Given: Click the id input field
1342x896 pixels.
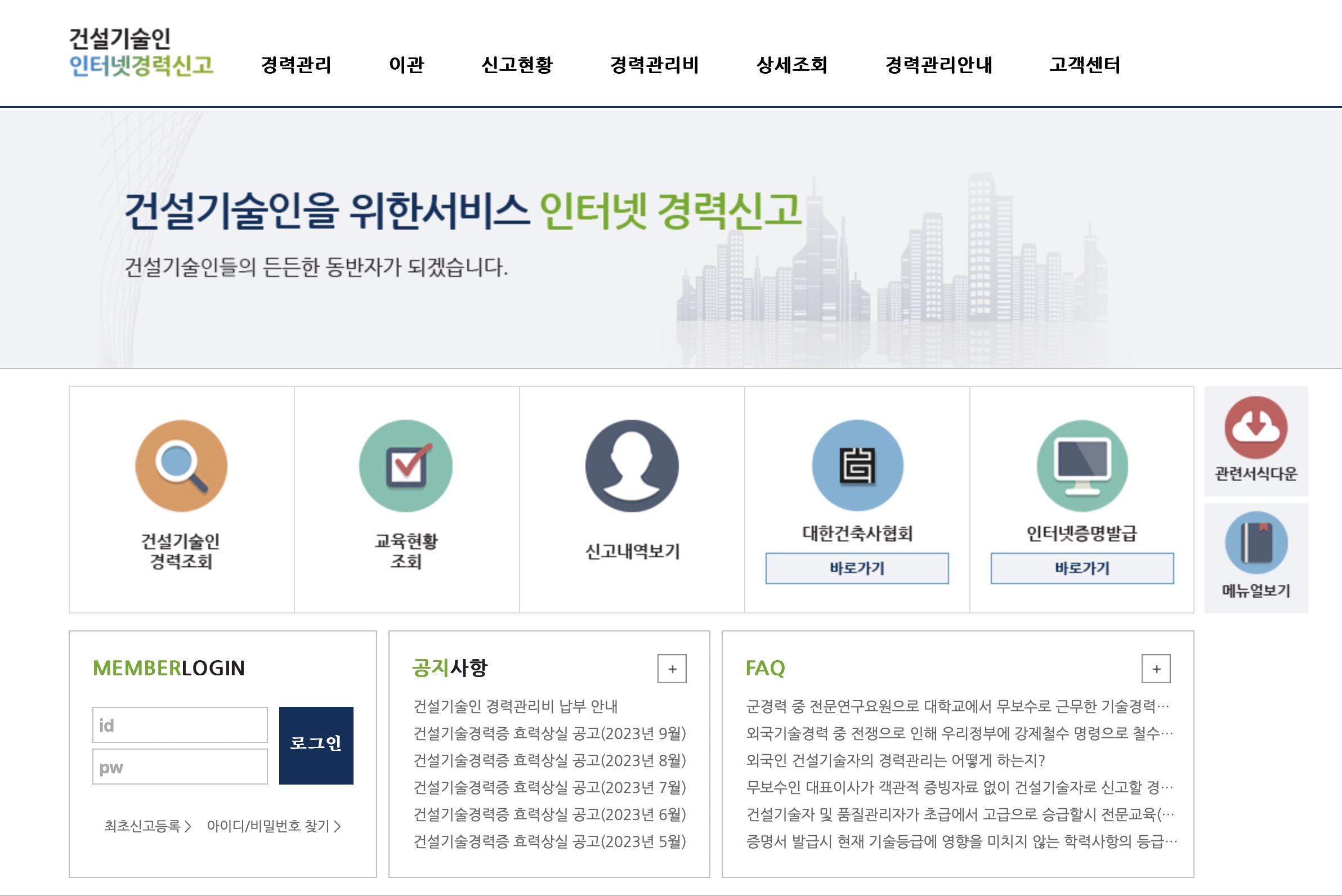Looking at the screenshot, I should coord(180,724).
